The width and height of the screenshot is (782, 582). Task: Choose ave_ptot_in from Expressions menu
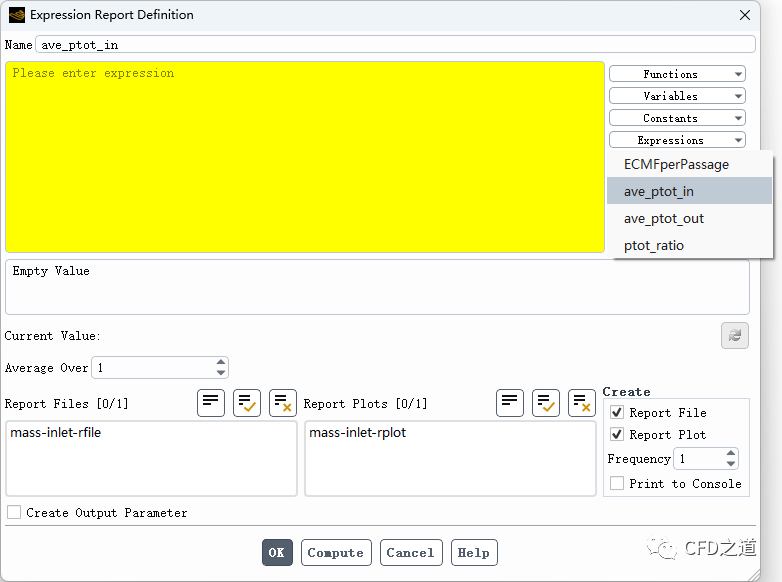pos(690,191)
